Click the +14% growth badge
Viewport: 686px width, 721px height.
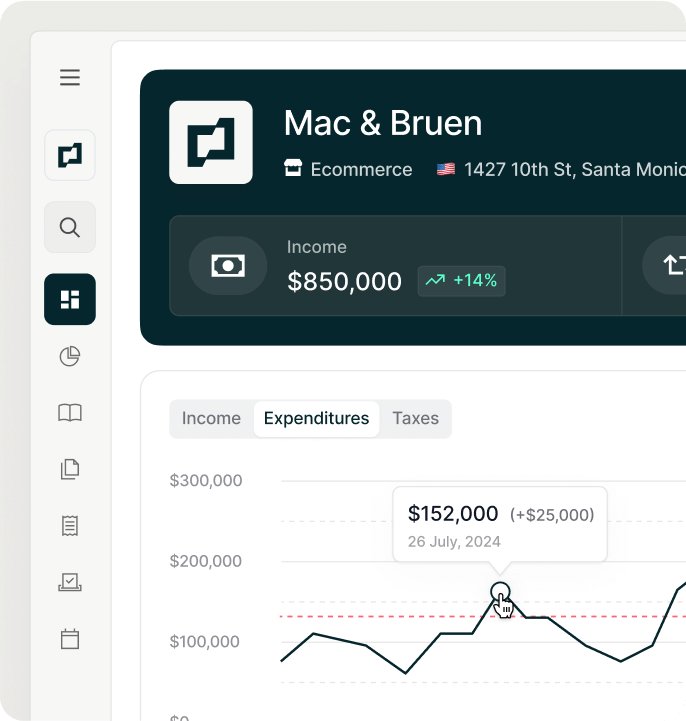click(x=461, y=281)
